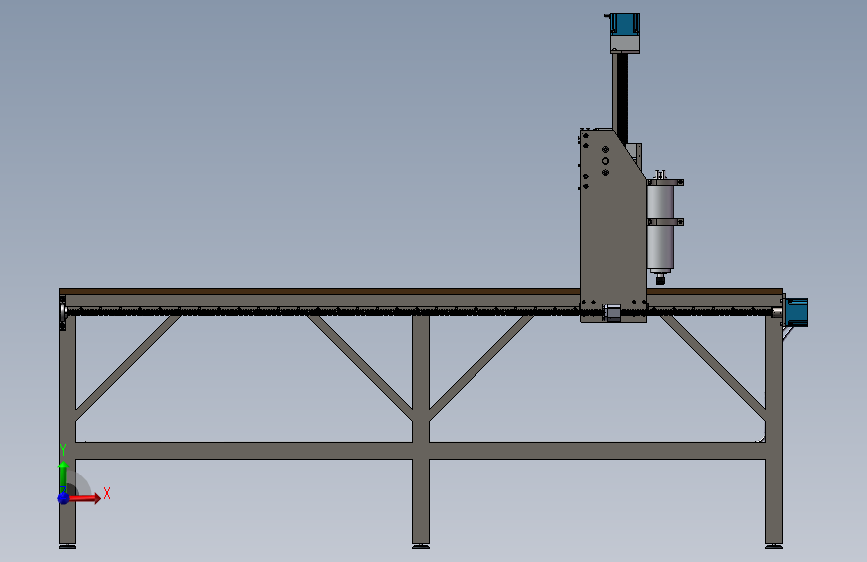Select the diagonal brace right of center leg
This screenshot has height=562, width=867.
(x=482, y=368)
